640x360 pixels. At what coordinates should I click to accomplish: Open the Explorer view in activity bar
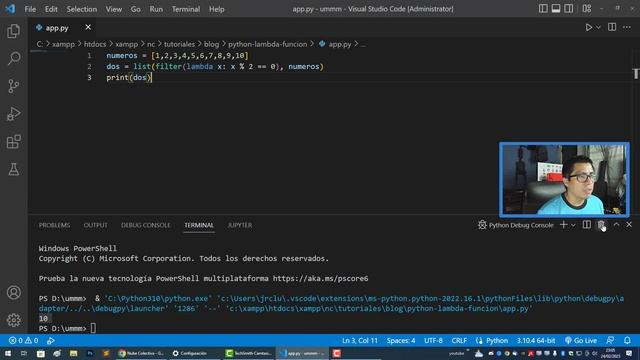13,31
